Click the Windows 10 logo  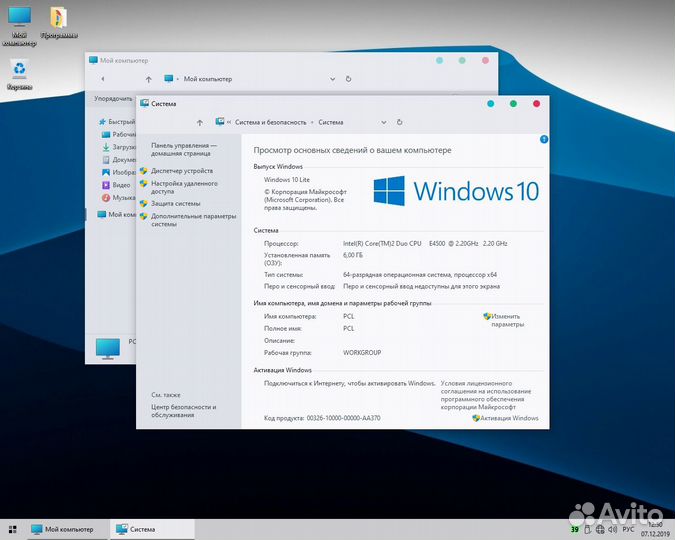click(456, 191)
